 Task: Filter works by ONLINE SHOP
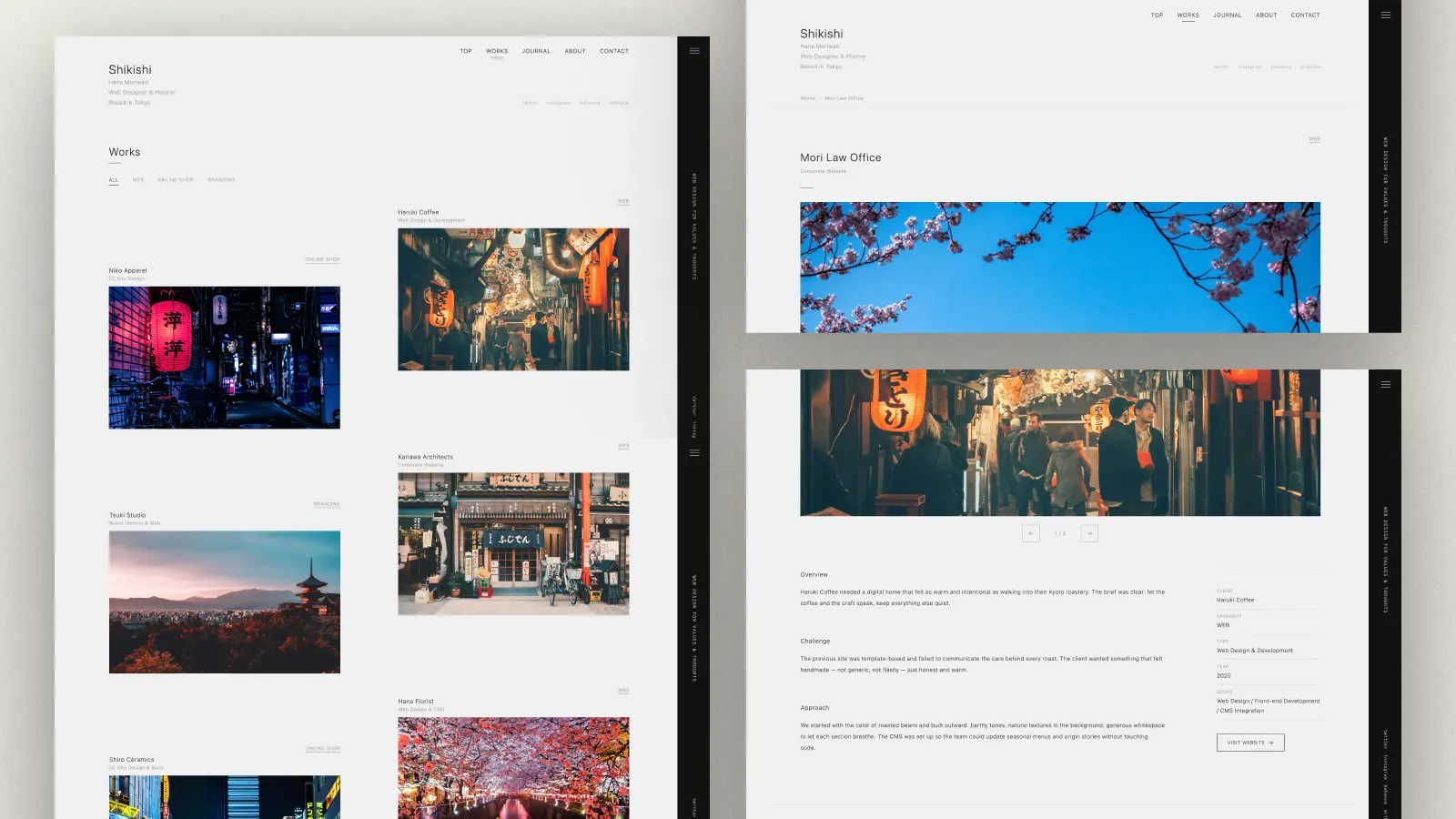click(x=175, y=179)
